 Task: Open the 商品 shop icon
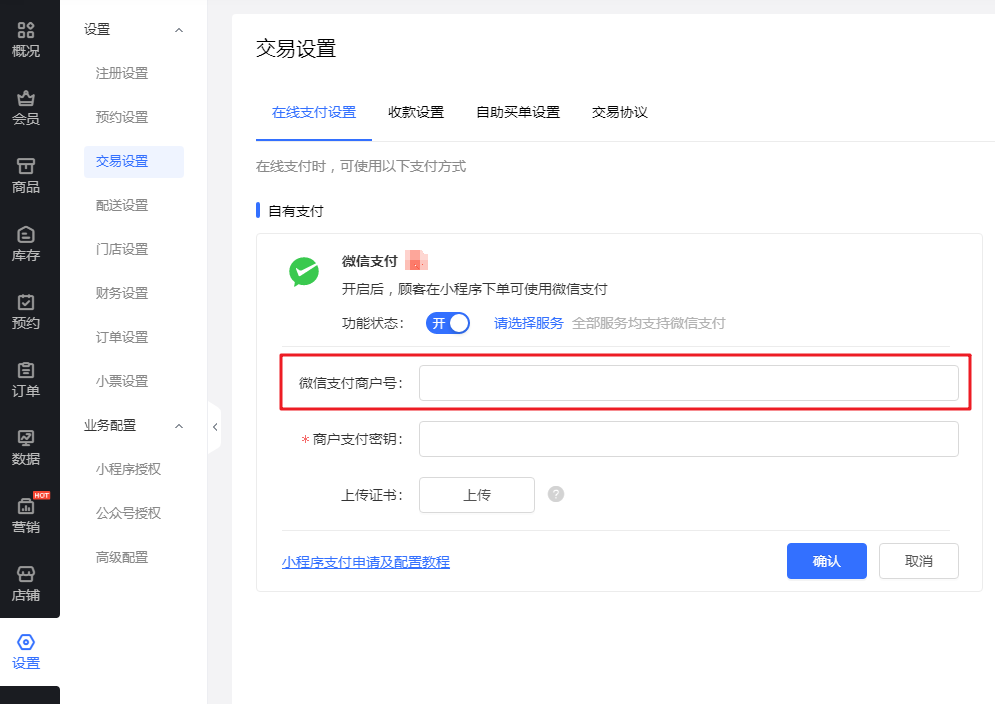tap(26, 166)
